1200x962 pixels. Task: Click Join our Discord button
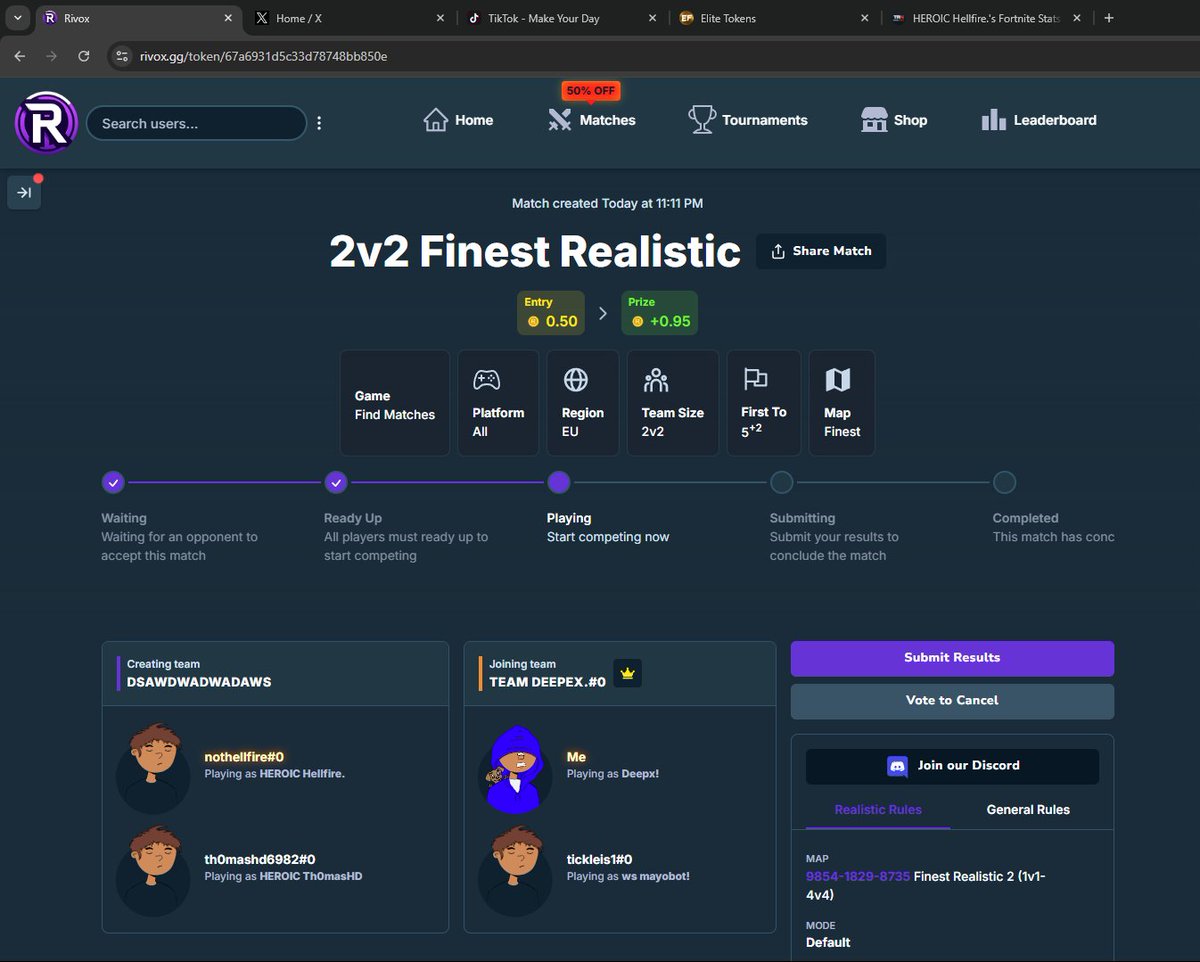pyautogui.click(x=952, y=766)
